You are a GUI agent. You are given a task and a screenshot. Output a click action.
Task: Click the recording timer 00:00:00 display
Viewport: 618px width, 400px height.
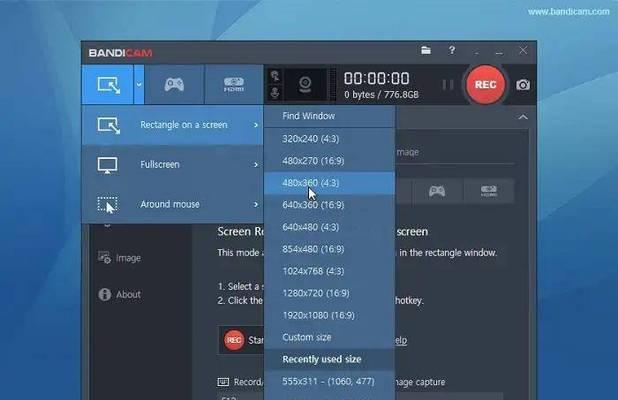pos(376,78)
